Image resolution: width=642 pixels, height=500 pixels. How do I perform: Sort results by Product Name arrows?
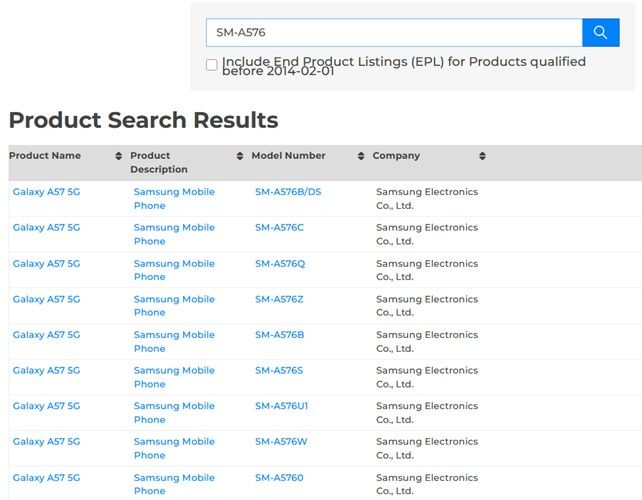(119, 156)
